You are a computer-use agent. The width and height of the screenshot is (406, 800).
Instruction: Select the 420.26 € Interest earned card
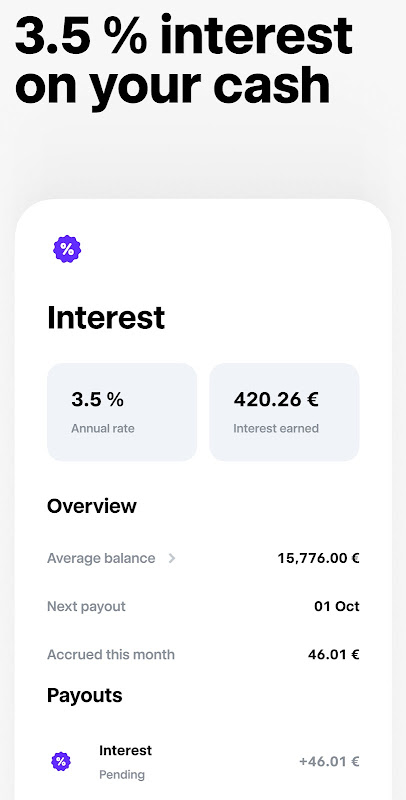(284, 412)
